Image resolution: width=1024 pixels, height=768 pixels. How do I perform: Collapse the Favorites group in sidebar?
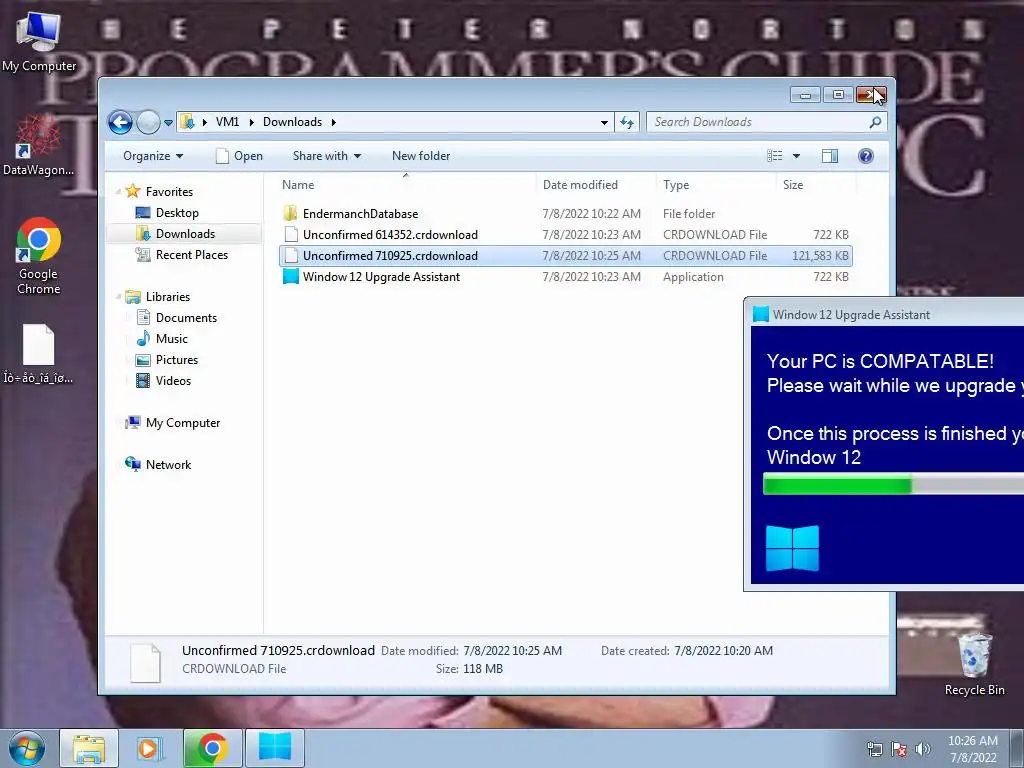118,191
